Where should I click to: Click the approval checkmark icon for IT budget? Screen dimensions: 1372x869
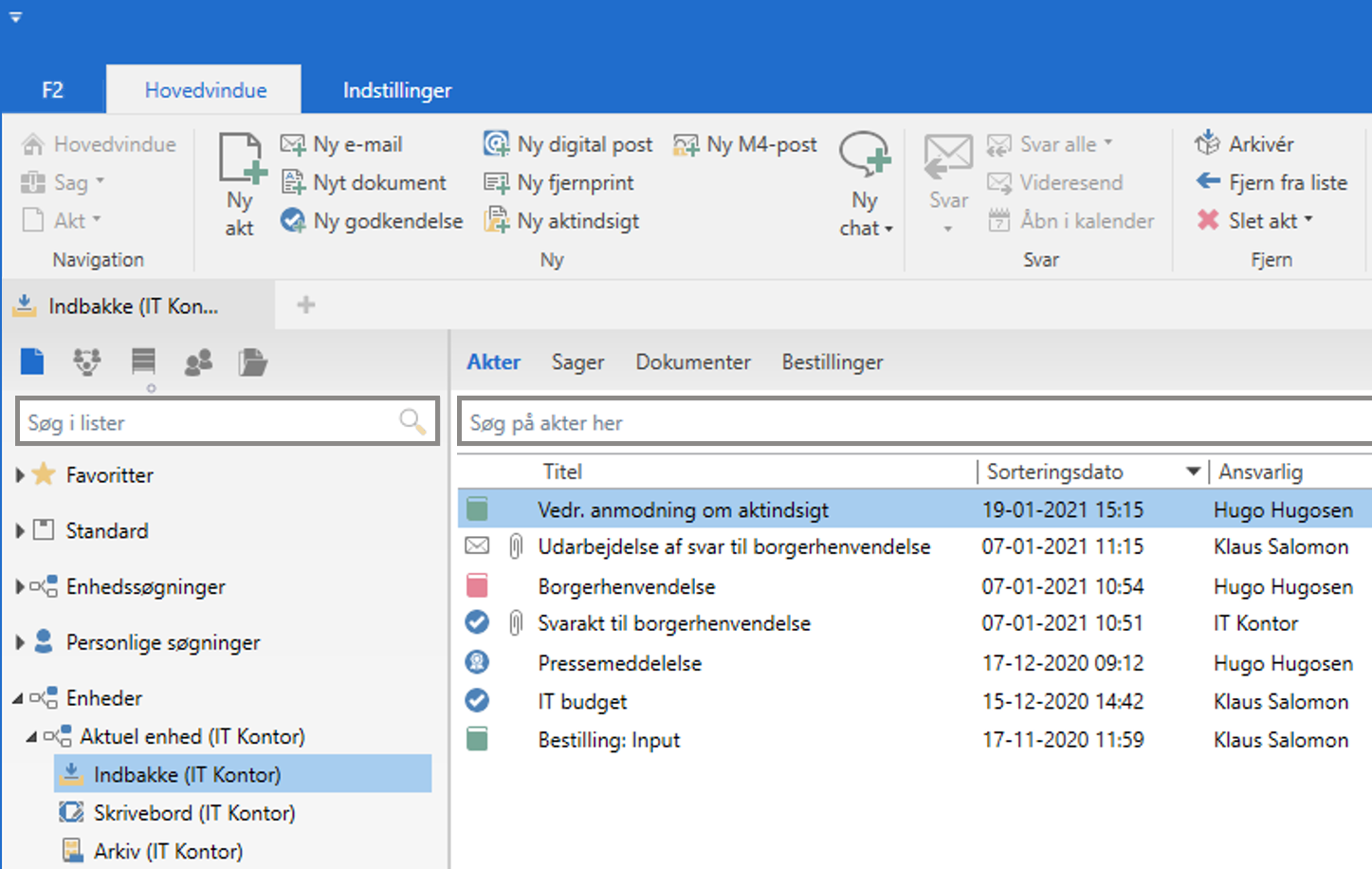pos(477,701)
